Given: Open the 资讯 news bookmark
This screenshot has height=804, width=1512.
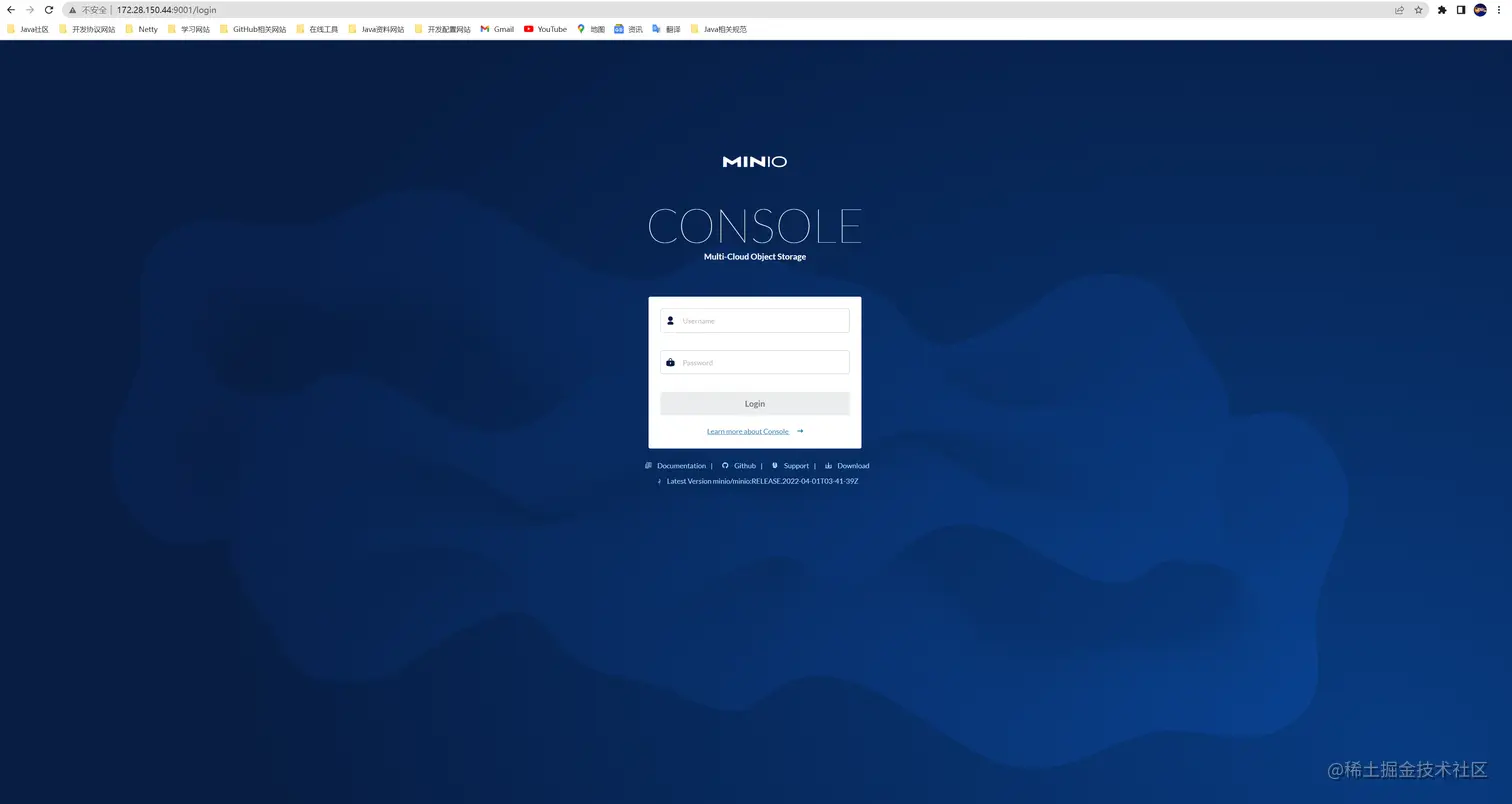Looking at the screenshot, I should click(629, 29).
